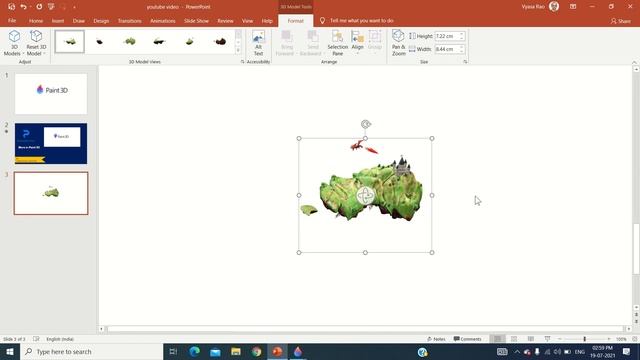
Task: Open the File menu
Action: pos(12,20)
